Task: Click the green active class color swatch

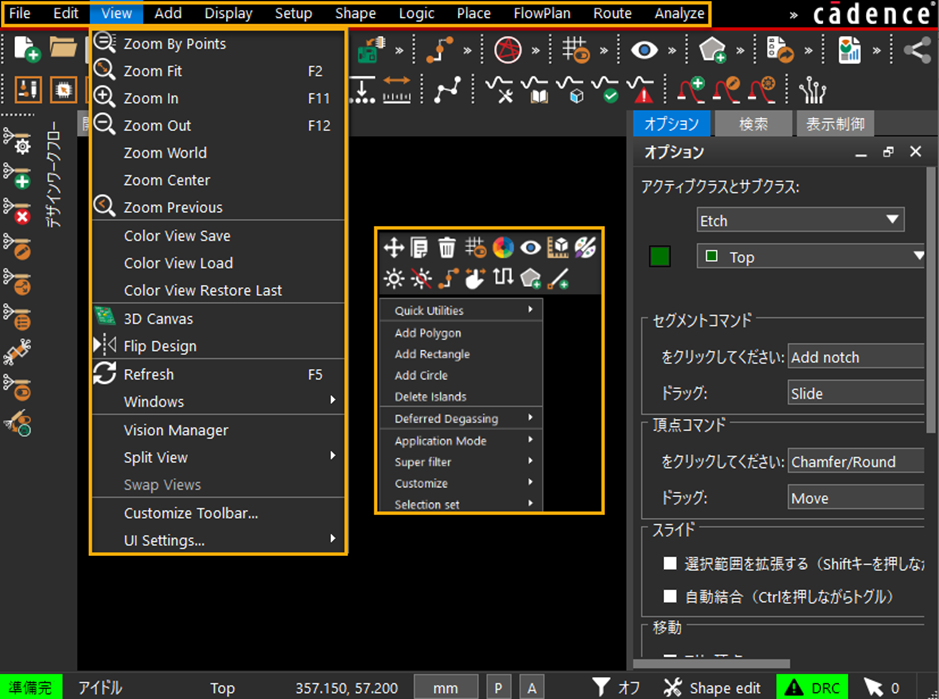Action: (659, 256)
